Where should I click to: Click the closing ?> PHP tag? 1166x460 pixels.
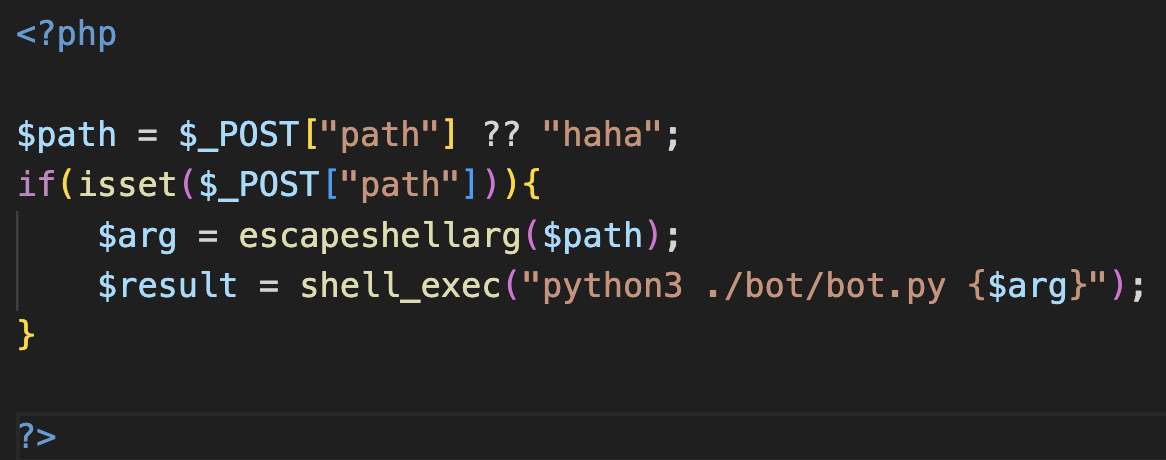click(x=36, y=436)
